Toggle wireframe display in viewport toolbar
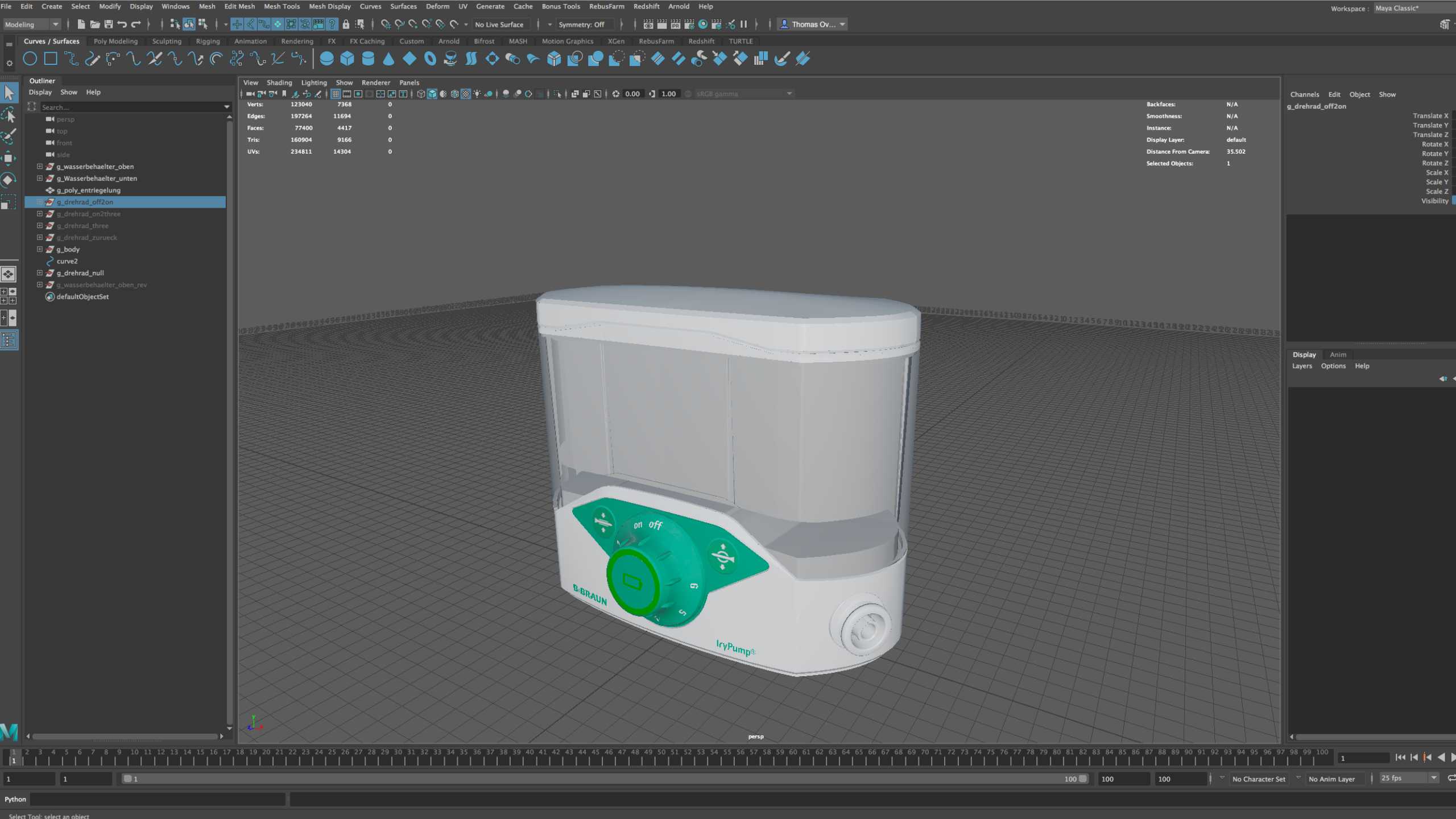Viewport: 1456px width, 819px height. tap(421, 94)
